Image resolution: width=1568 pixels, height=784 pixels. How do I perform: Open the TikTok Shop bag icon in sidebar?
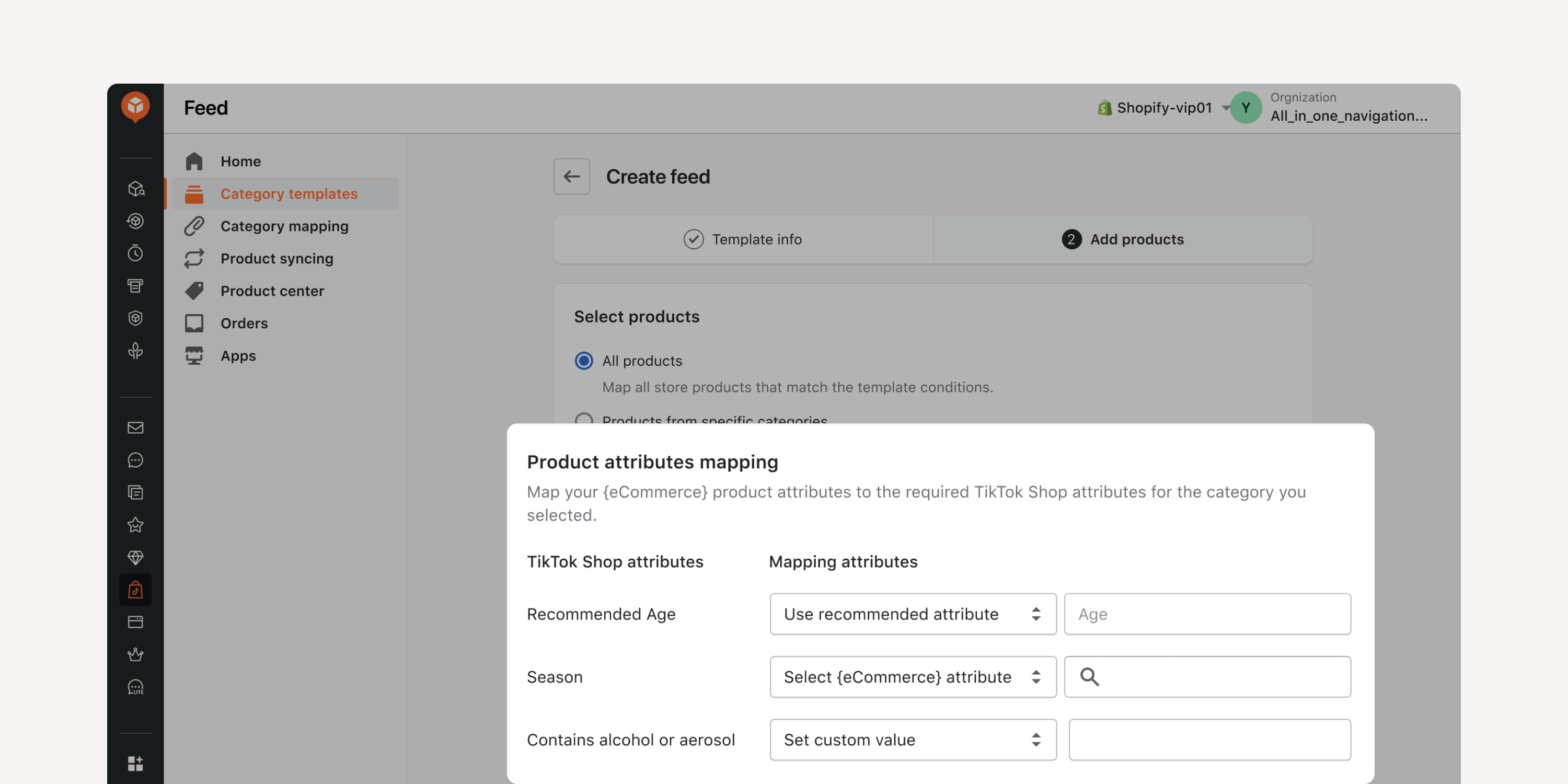pyautogui.click(x=135, y=589)
